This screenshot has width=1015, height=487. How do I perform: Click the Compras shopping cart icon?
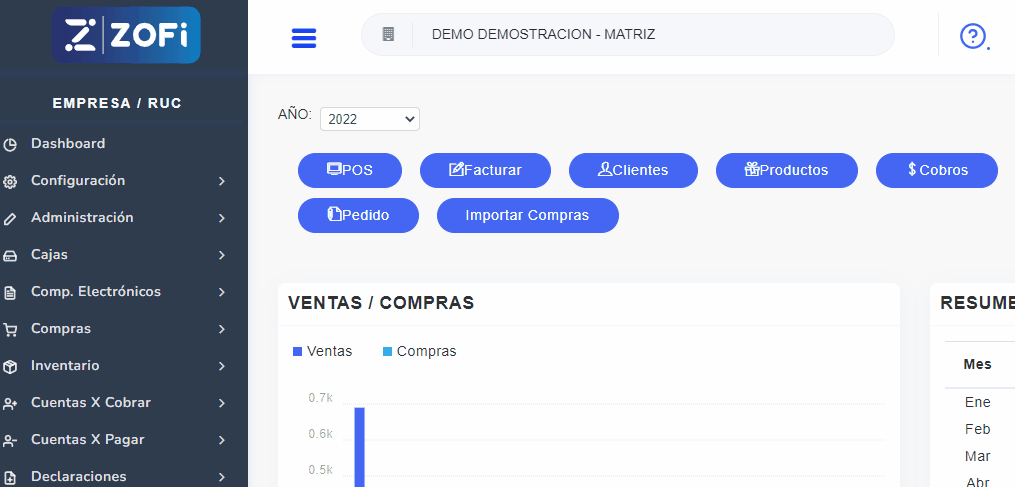(x=10, y=329)
